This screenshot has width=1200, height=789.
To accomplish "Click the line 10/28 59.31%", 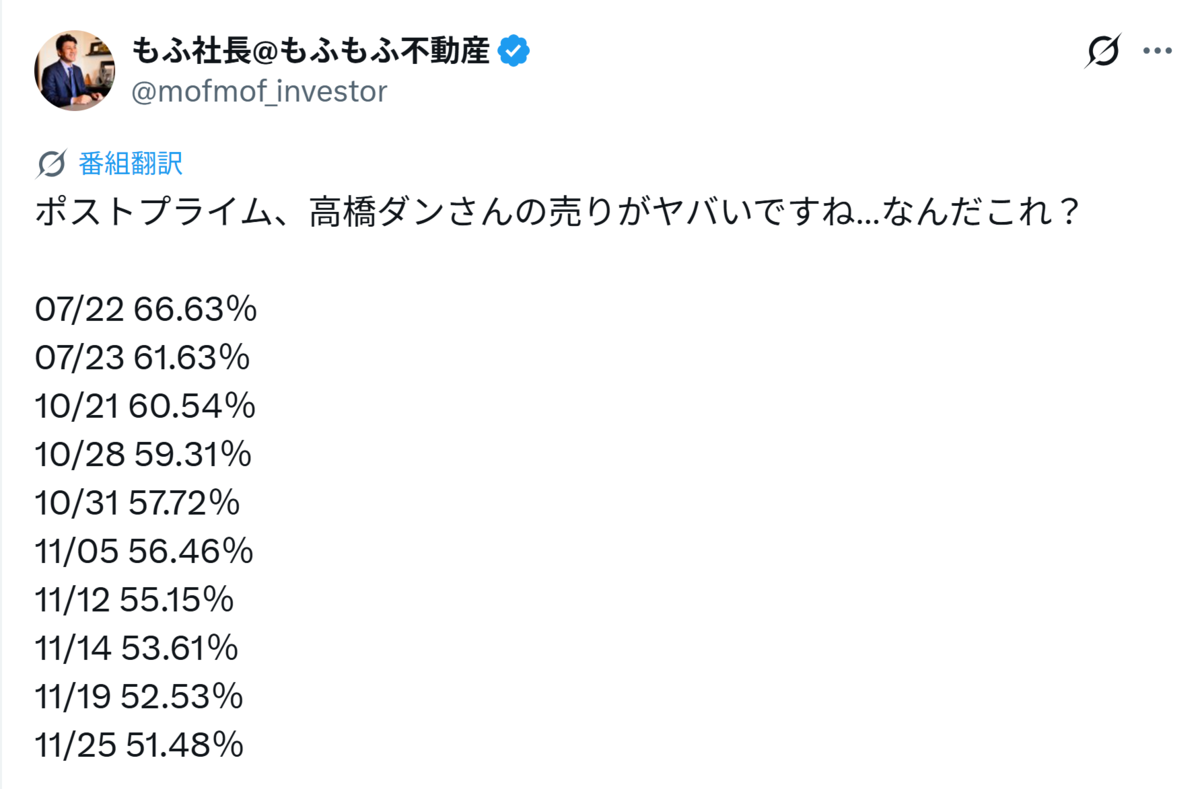I will click(x=143, y=455).
